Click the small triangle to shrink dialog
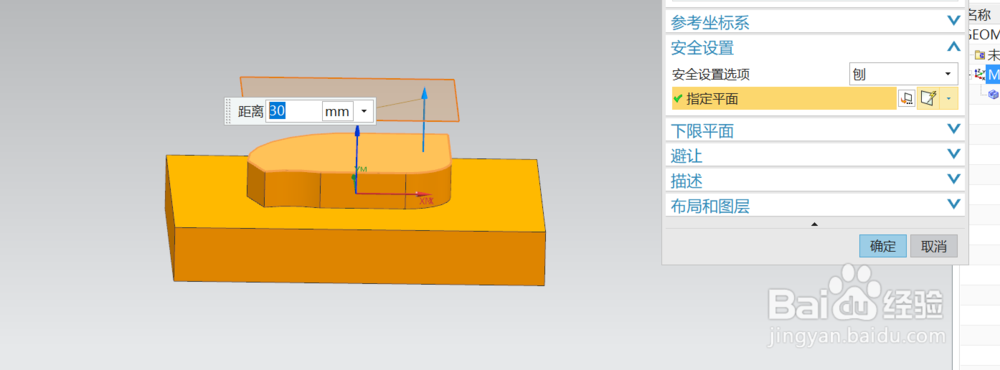Image resolution: width=1000 pixels, height=370 pixels. pos(814,224)
